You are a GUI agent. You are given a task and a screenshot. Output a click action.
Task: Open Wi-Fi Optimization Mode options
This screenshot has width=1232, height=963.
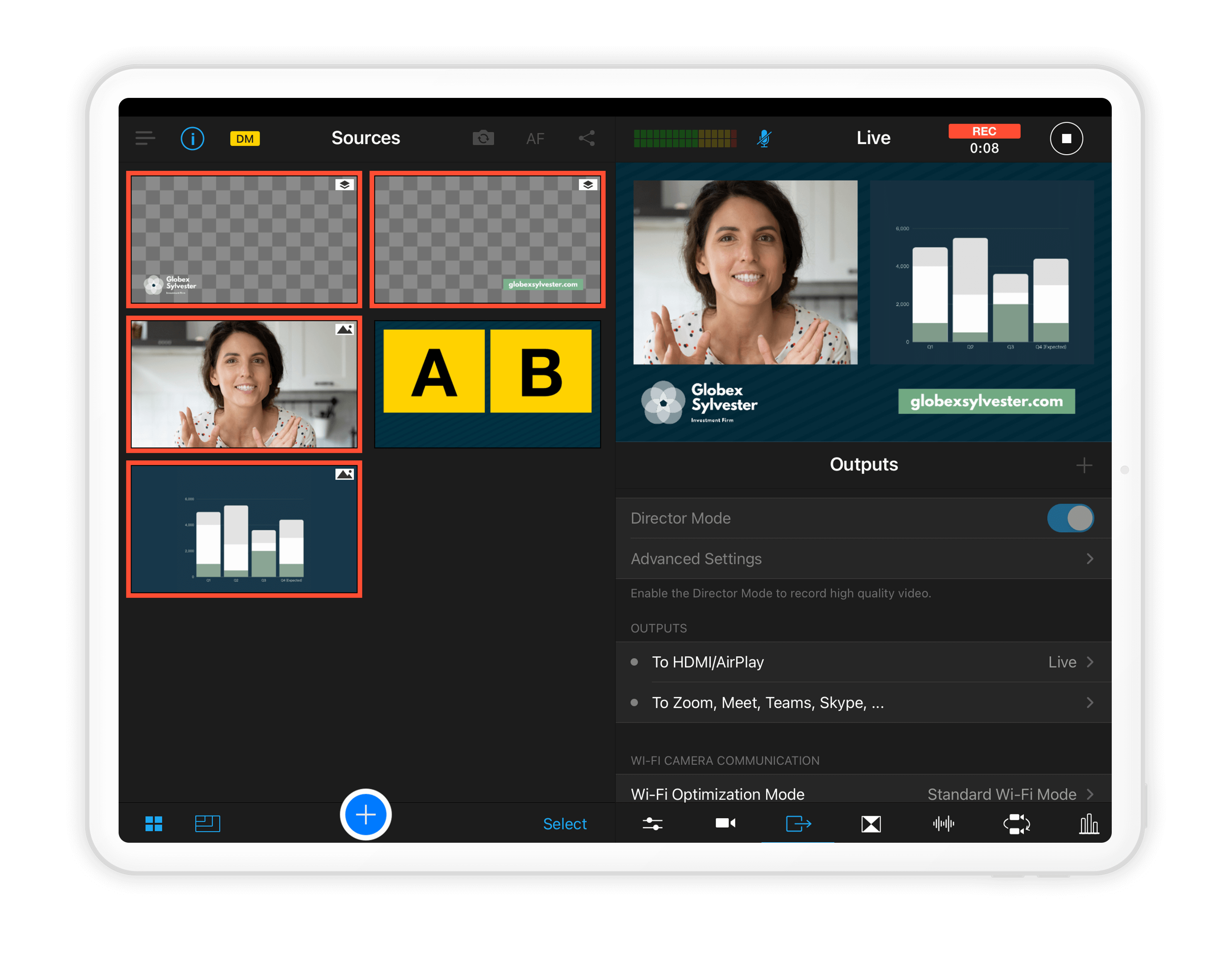(x=863, y=794)
